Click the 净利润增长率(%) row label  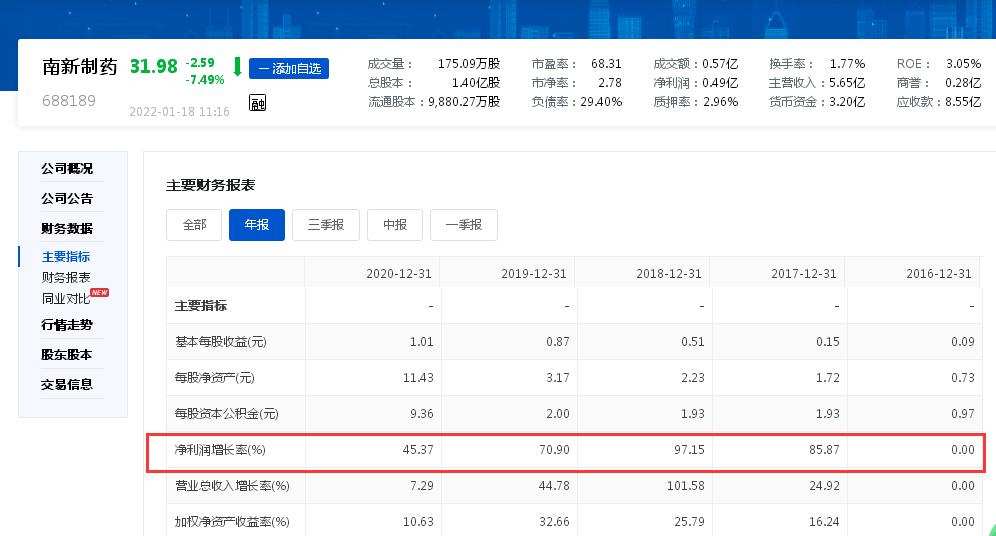pos(220,450)
